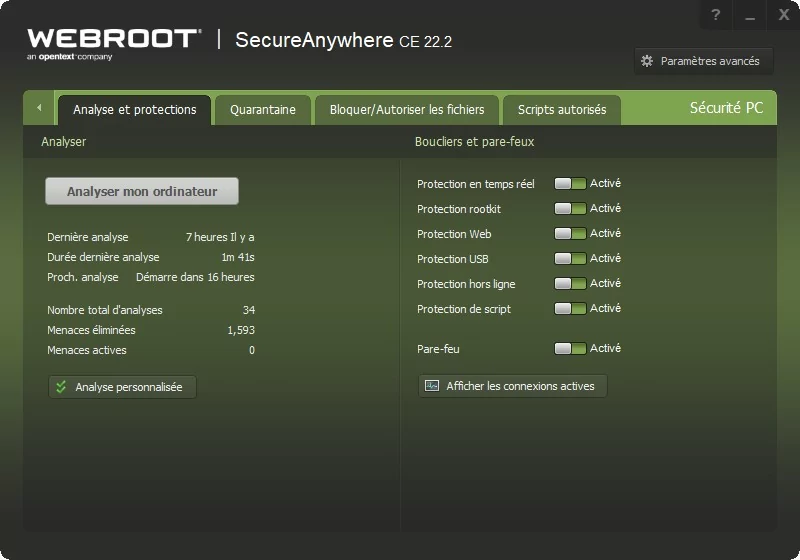Click Afficher les connexions actives
Screen dimensions: 800x560
pos(513,386)
